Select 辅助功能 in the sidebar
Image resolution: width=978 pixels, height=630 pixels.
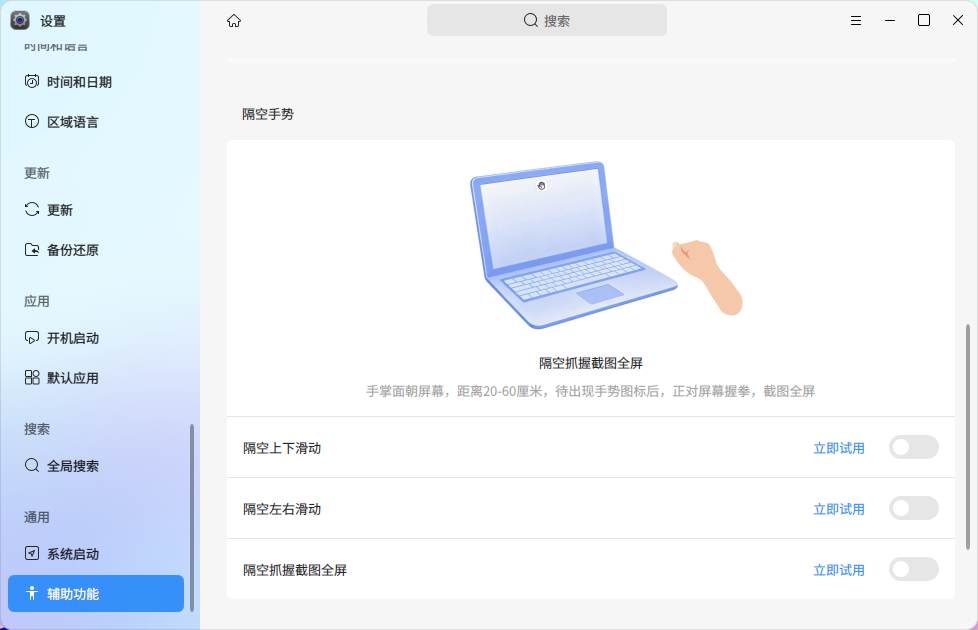click(x=96, y=594)
